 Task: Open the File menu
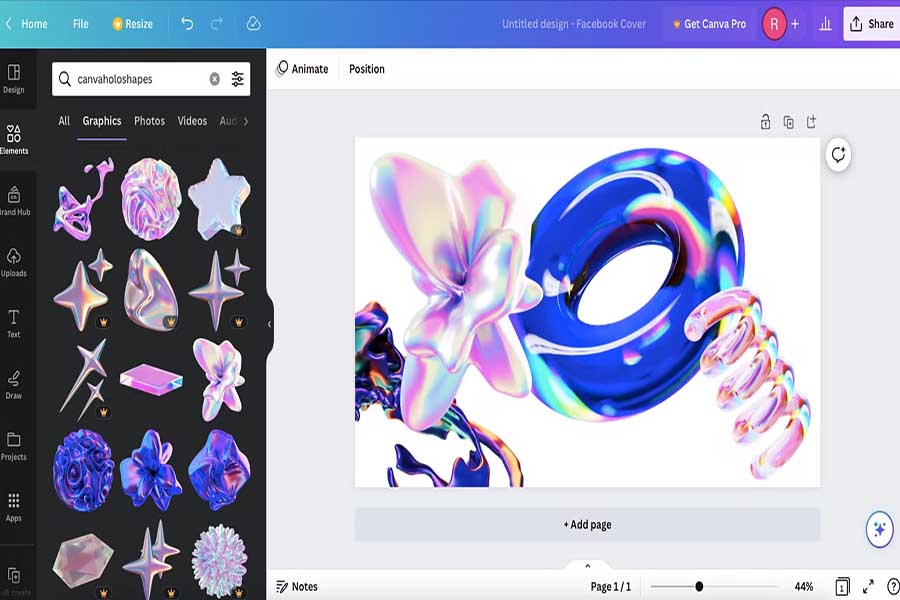pyautogui.click(x=80, y=24)
